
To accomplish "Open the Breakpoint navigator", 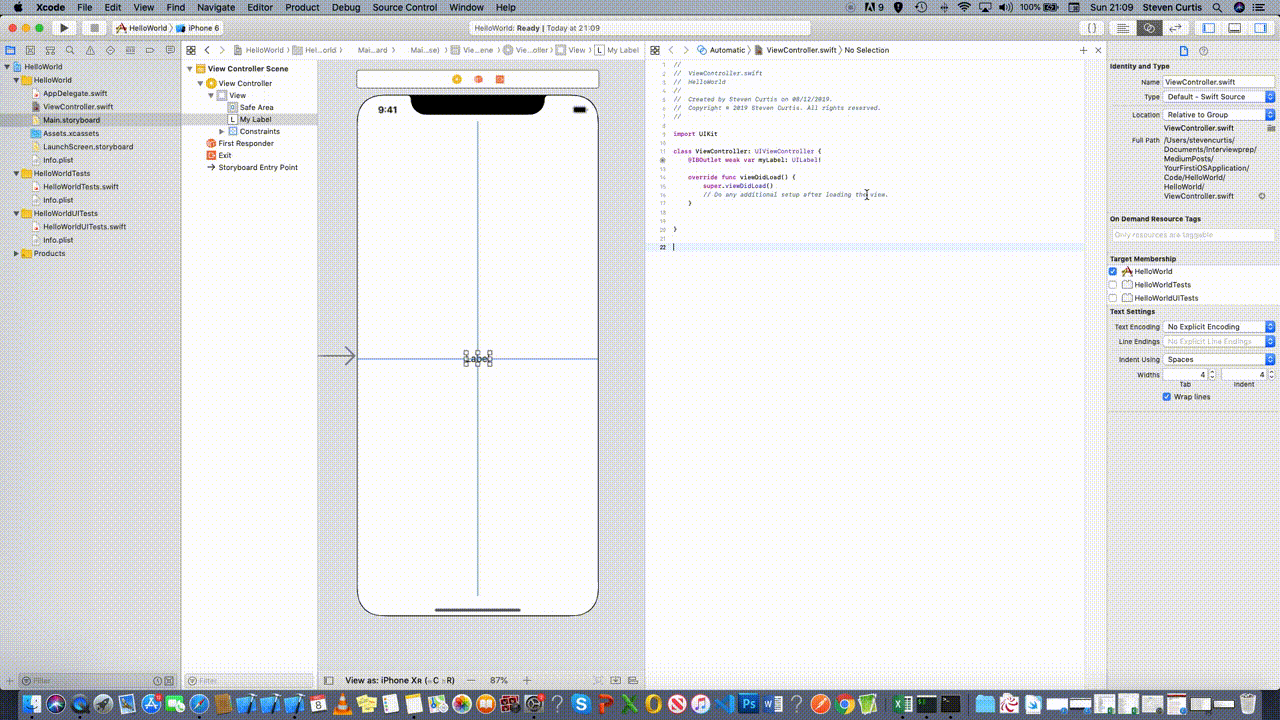I will coord(150,50).
